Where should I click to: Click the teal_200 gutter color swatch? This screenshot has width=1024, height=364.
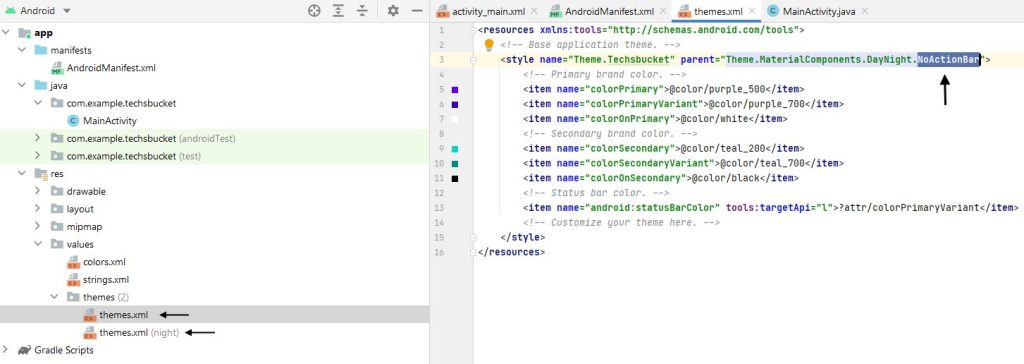tap(455, 149)
